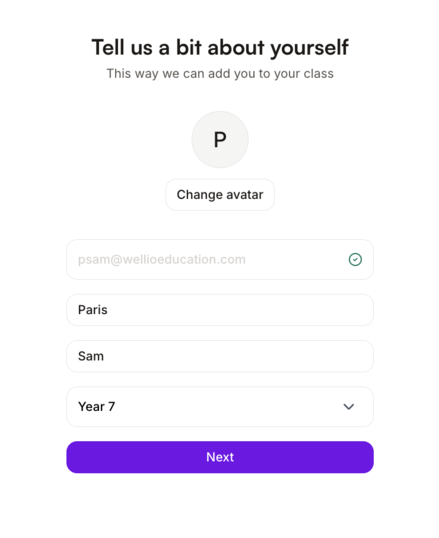The width and height of the screenshot is (439, 538).
Task: Click the letter P inside the avatar
Action: 220,140
